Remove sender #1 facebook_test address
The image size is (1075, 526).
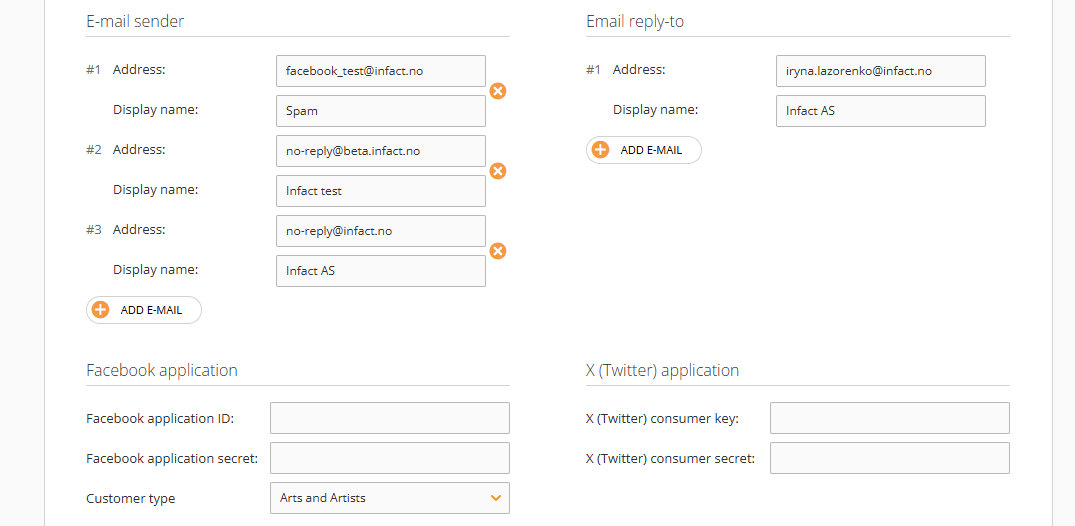[x=498, y=91]
